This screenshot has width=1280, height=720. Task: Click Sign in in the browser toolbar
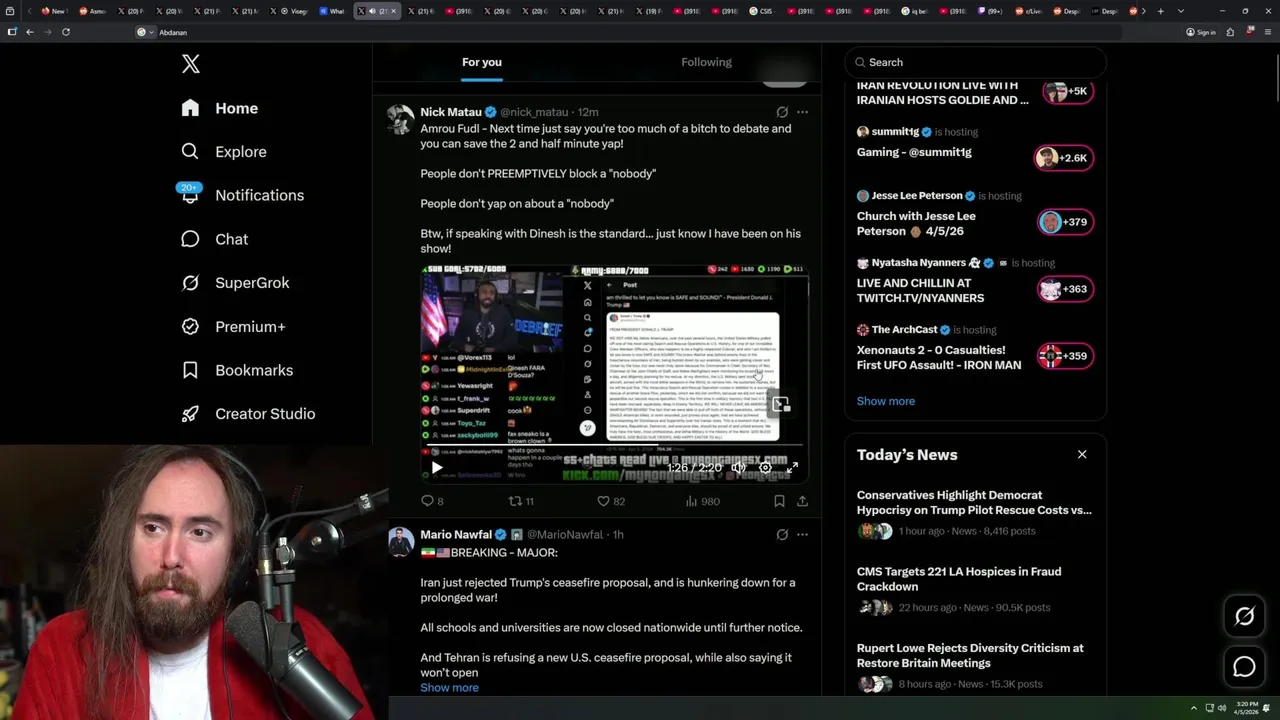pos(1201,32)
